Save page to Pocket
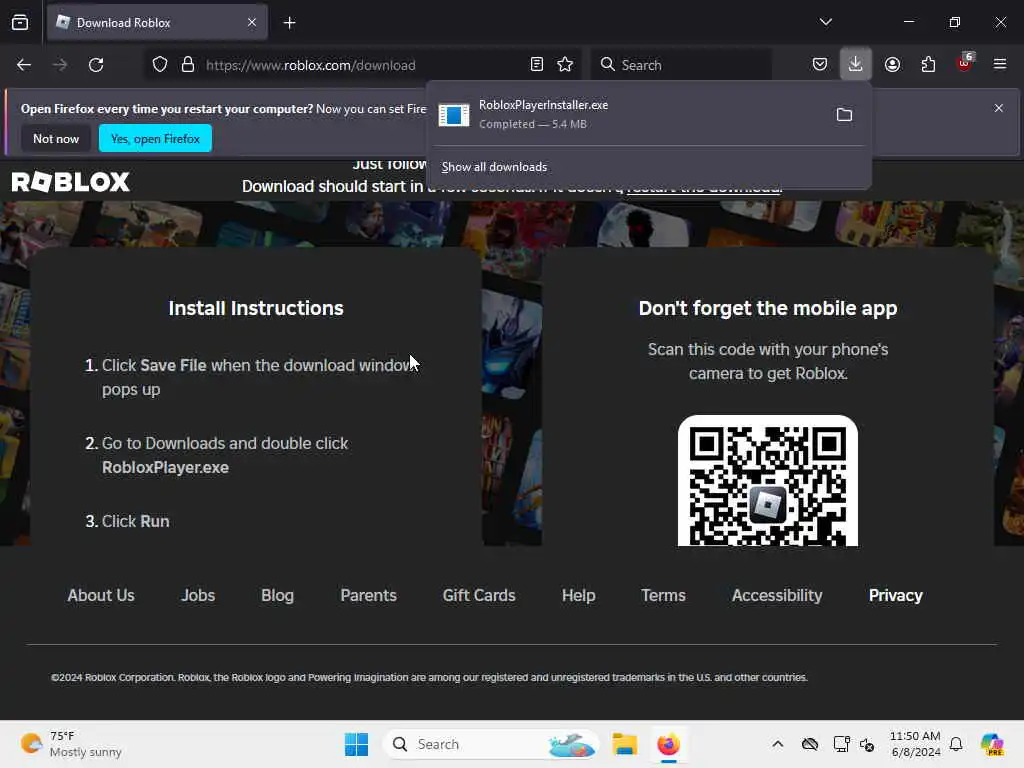1024x768 pixels. [820, 64]
